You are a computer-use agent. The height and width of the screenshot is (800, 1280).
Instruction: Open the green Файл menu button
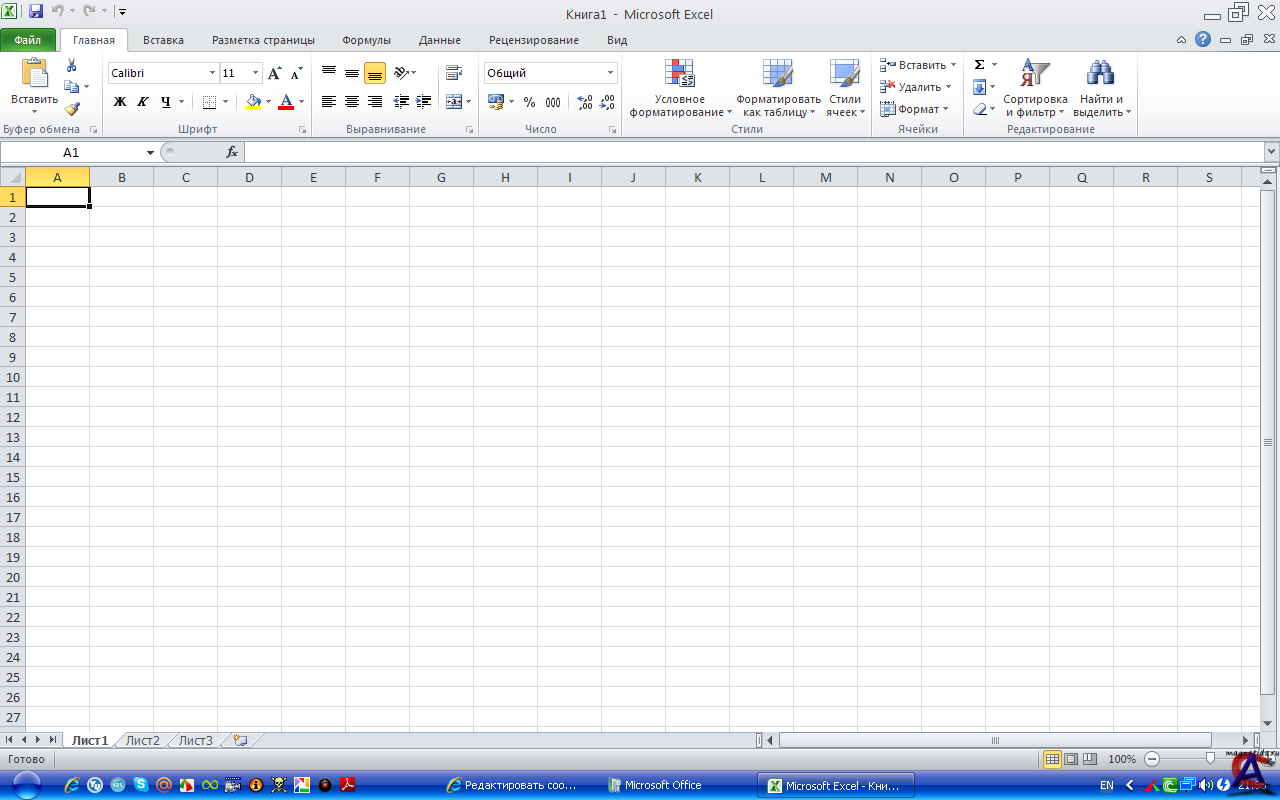tap(28, 40)
